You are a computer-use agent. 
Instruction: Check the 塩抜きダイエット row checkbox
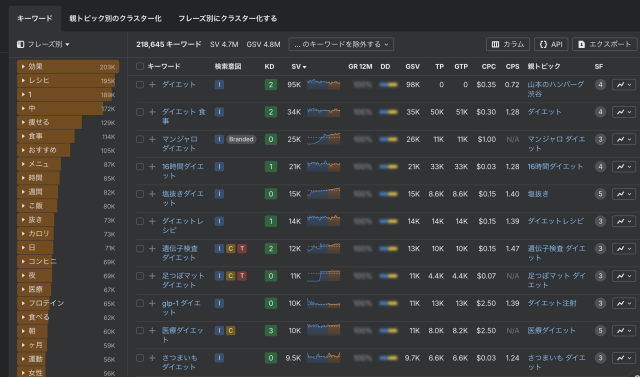[x=140, y=194]
